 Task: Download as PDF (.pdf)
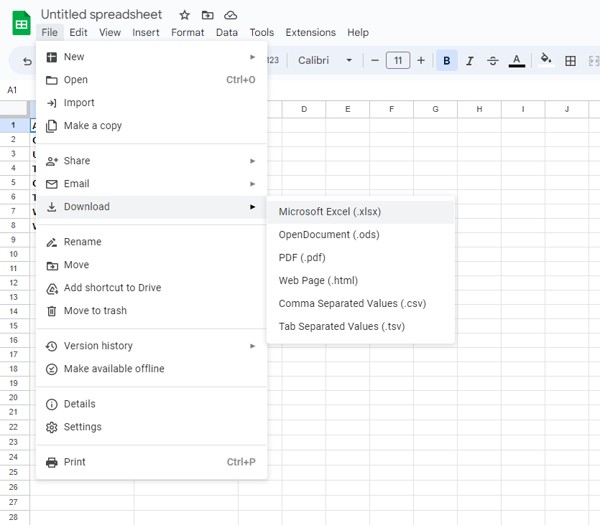click(361, 258)
